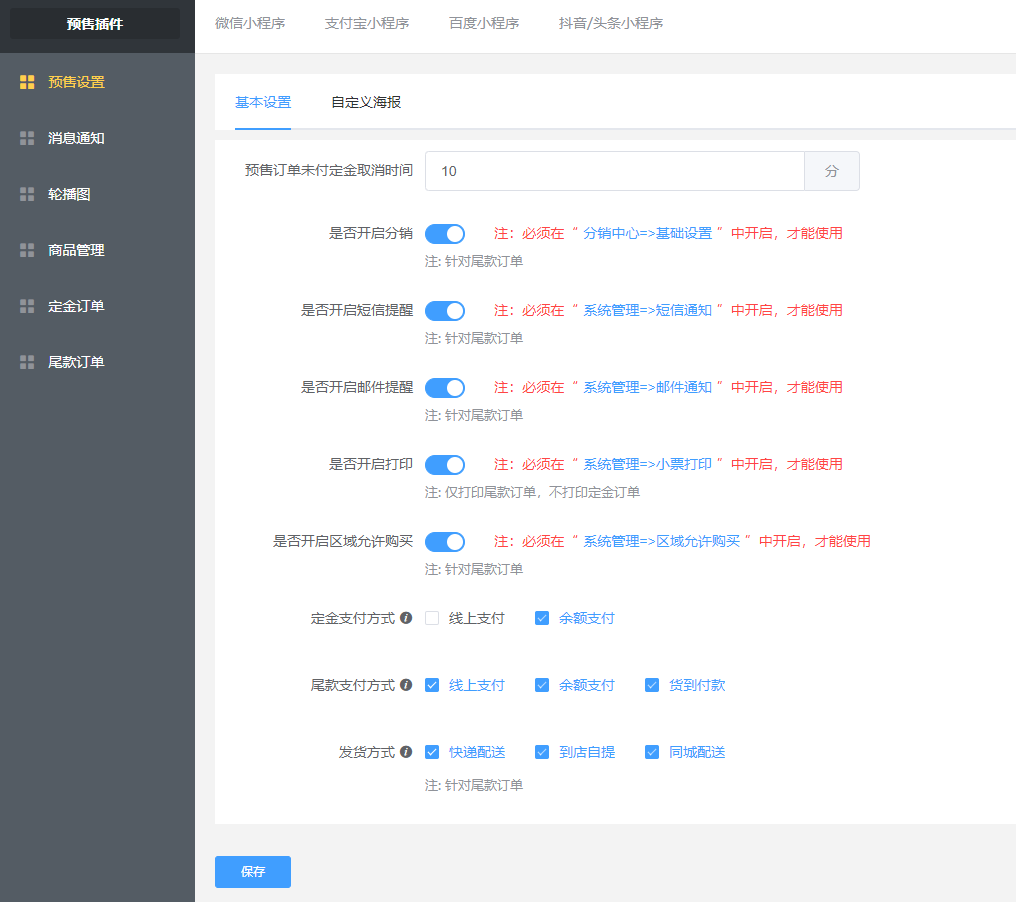Click the grid icon beside 尾款订单
This screenshot has width=1016, height=902.
(27, 362)
